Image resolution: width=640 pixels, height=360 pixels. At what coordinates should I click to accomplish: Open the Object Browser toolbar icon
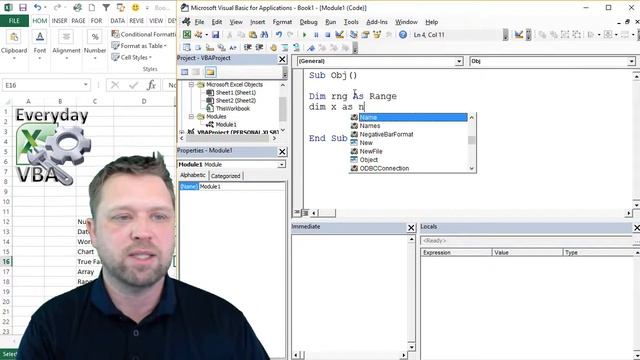[377, 35]
